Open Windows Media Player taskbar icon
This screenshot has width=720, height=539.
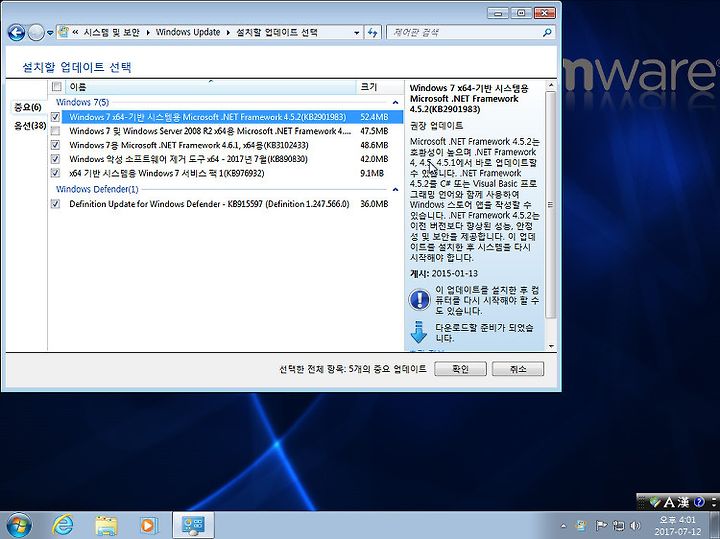click(149, 525)
